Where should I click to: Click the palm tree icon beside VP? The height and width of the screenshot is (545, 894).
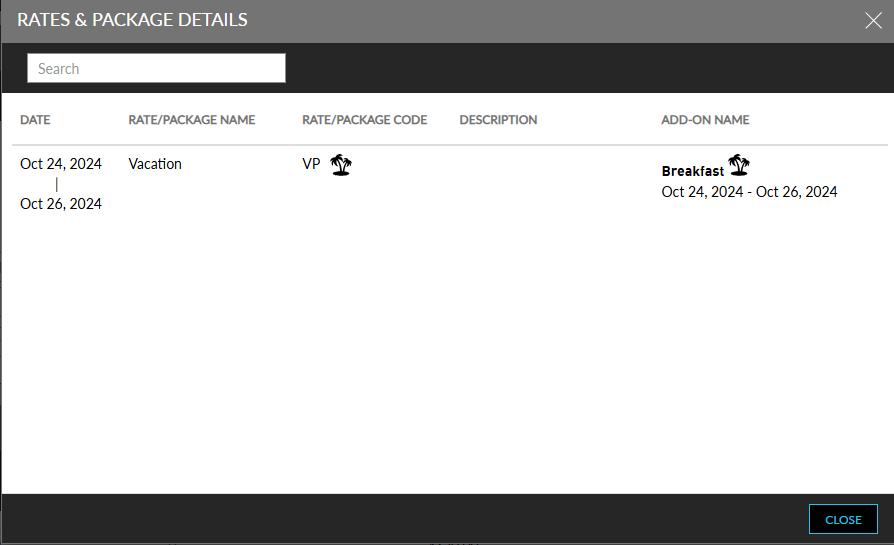[x=342, y=165]
